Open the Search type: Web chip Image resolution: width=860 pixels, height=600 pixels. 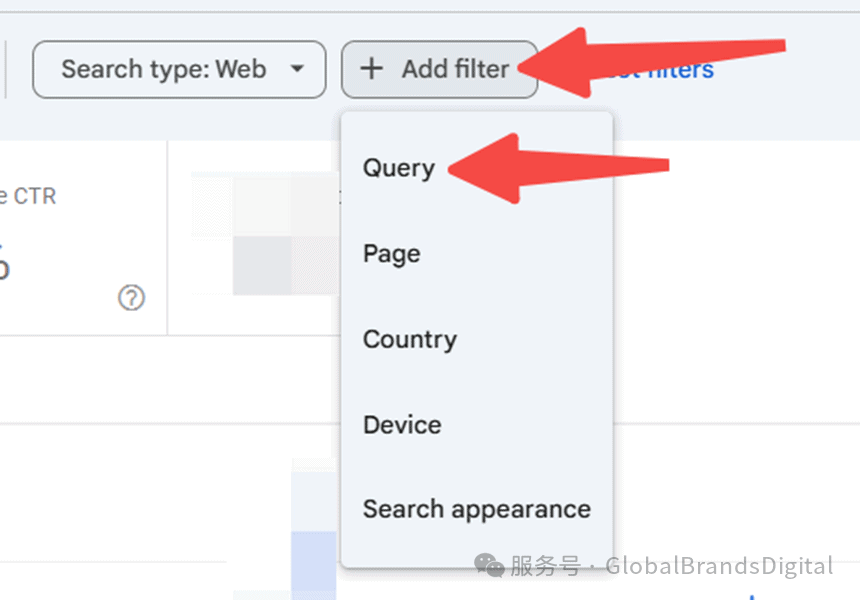point(179,70)
